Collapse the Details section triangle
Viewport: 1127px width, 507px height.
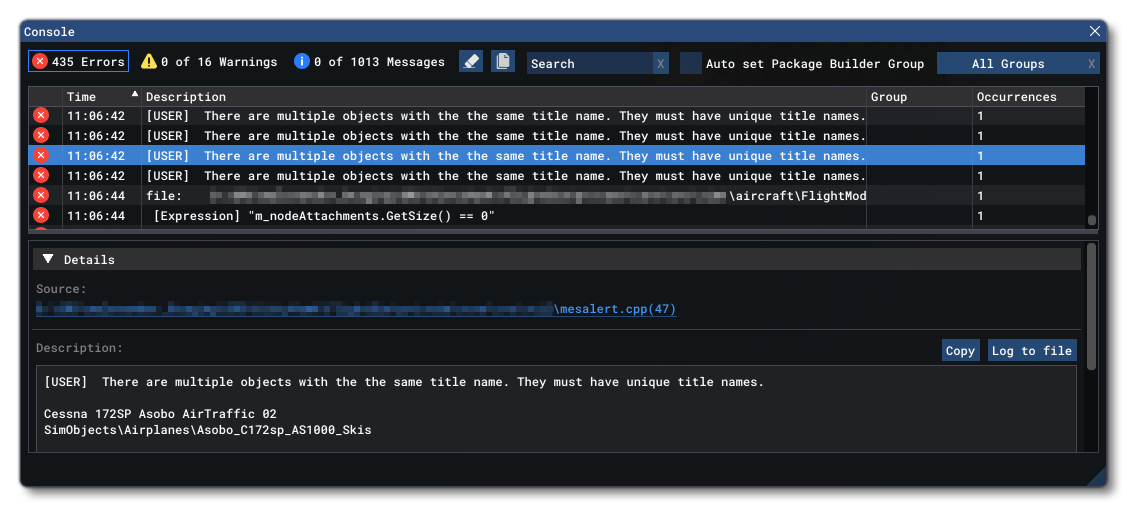tap(48, 259)
